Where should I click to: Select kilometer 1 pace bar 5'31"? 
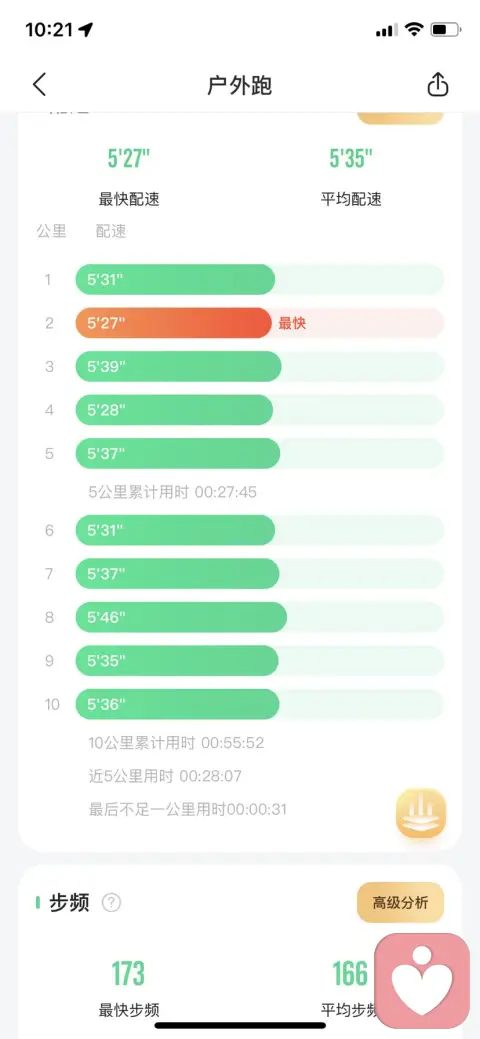click(175, 279)
